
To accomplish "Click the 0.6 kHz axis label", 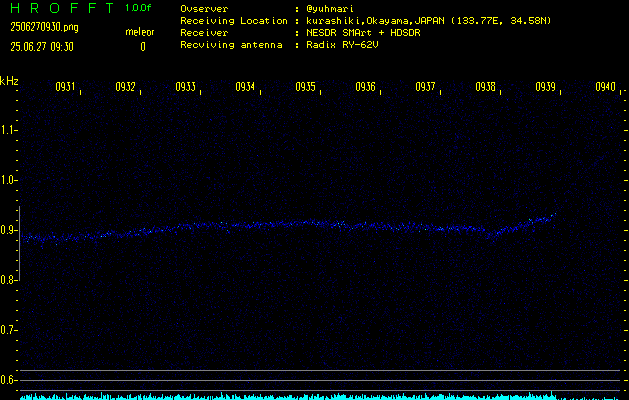I will pyautogui.click(x=9, y=380).
